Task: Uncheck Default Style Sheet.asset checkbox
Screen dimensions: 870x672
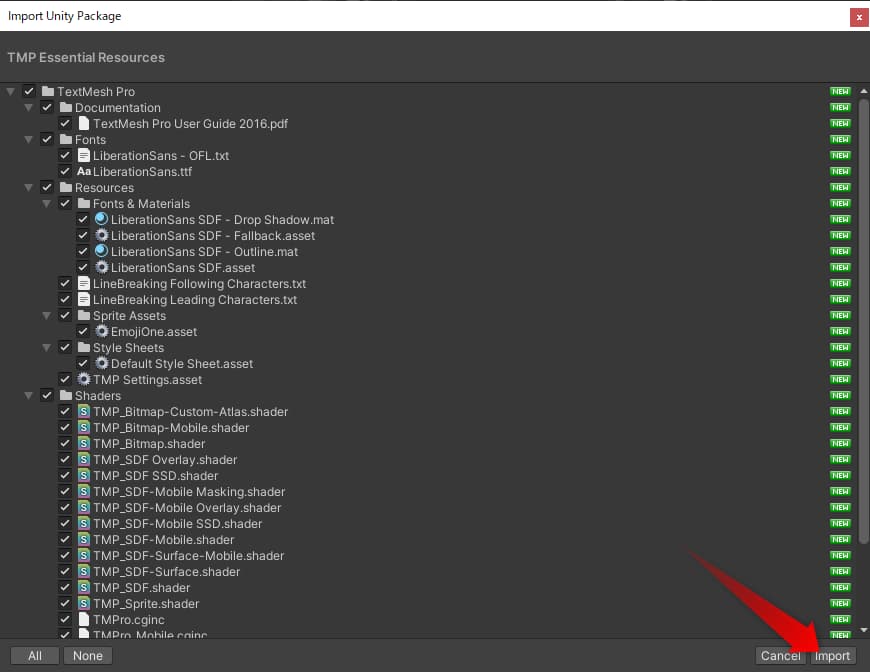Action: [83, 364]
